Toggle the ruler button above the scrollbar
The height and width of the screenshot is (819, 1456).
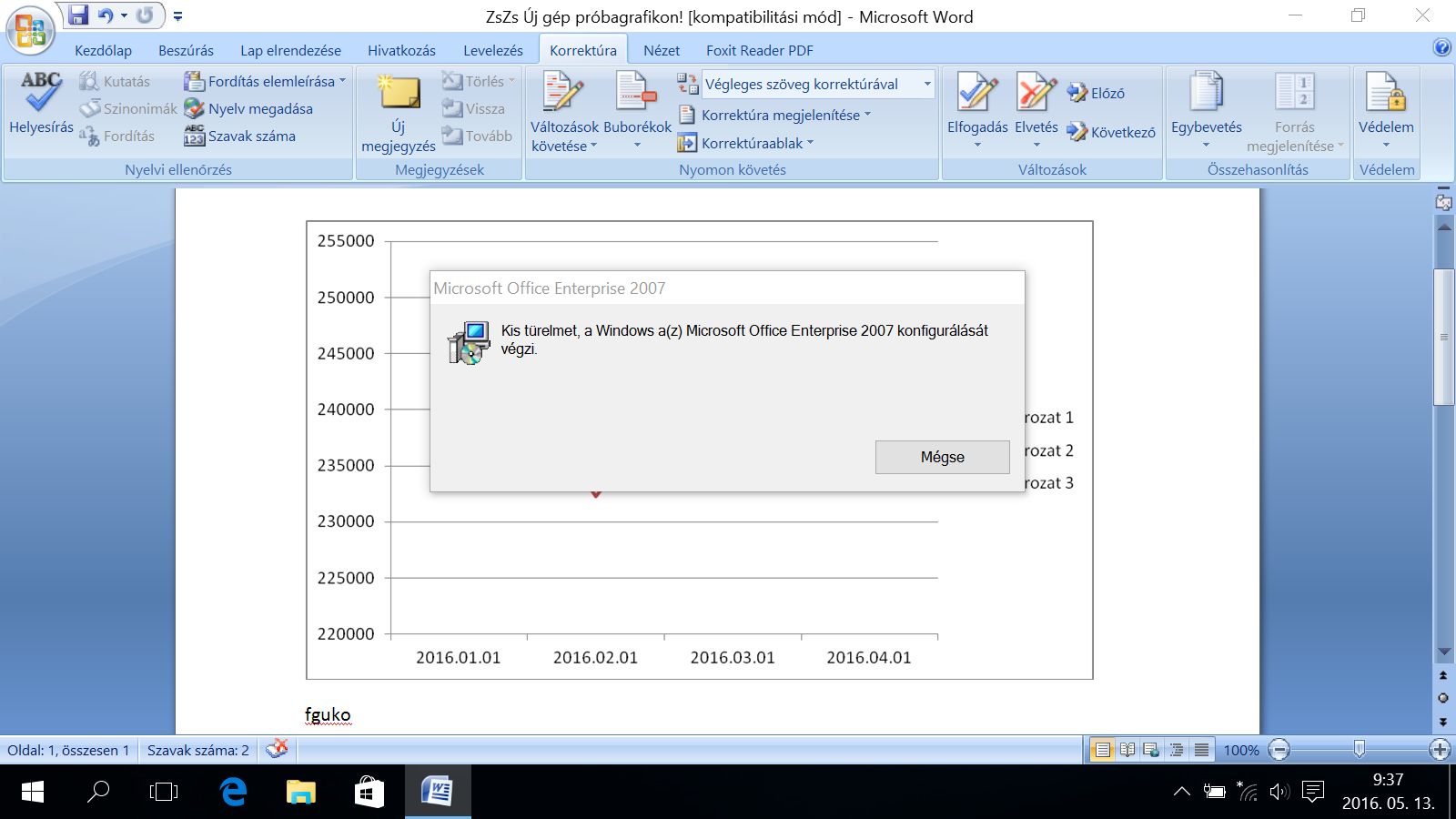pyautogui.click(x=1443, y=202)
